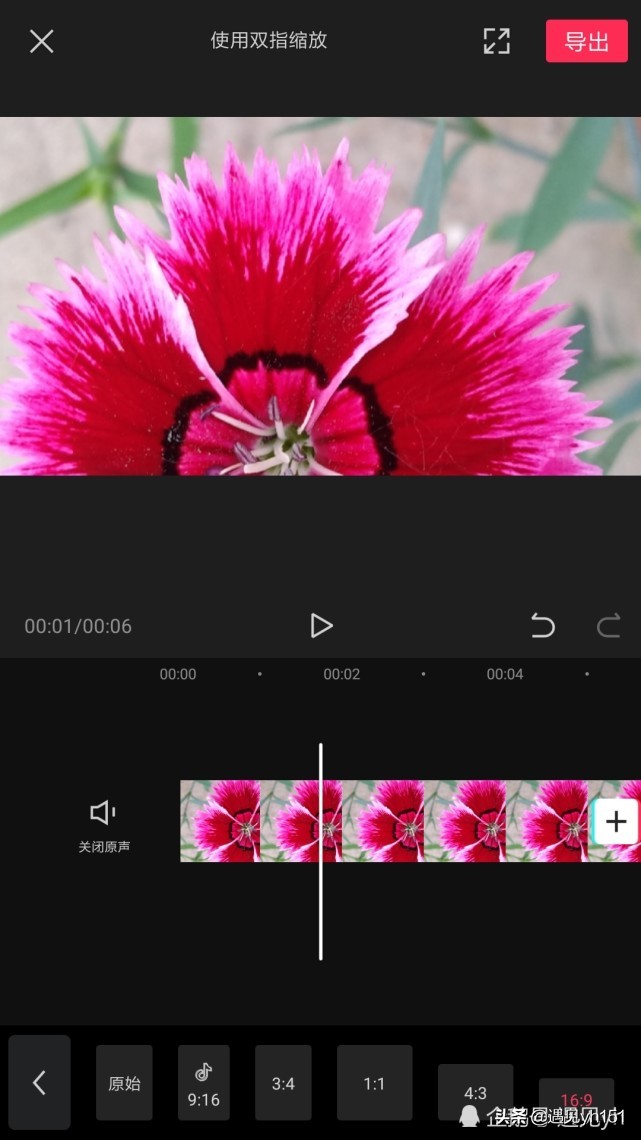641x1140 pixels.
Task: Select the 4:3 aspect ratio
Action: (475, 1093)
